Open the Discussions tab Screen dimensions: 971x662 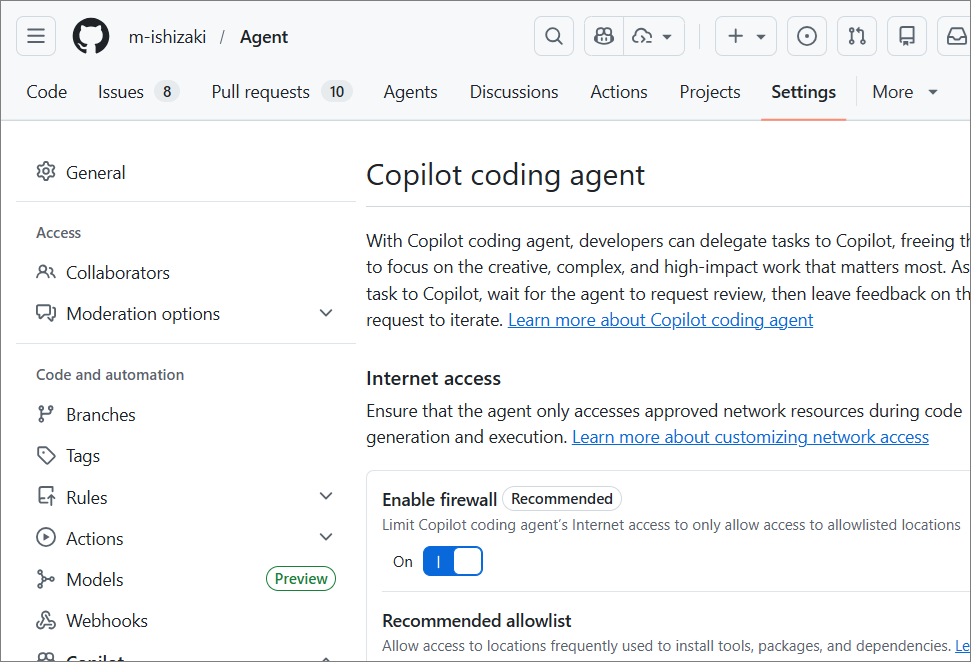(514, 92)
